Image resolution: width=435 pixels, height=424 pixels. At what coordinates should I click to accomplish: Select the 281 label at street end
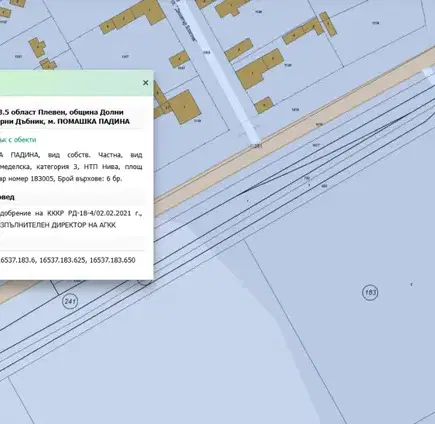click(257, 146)
